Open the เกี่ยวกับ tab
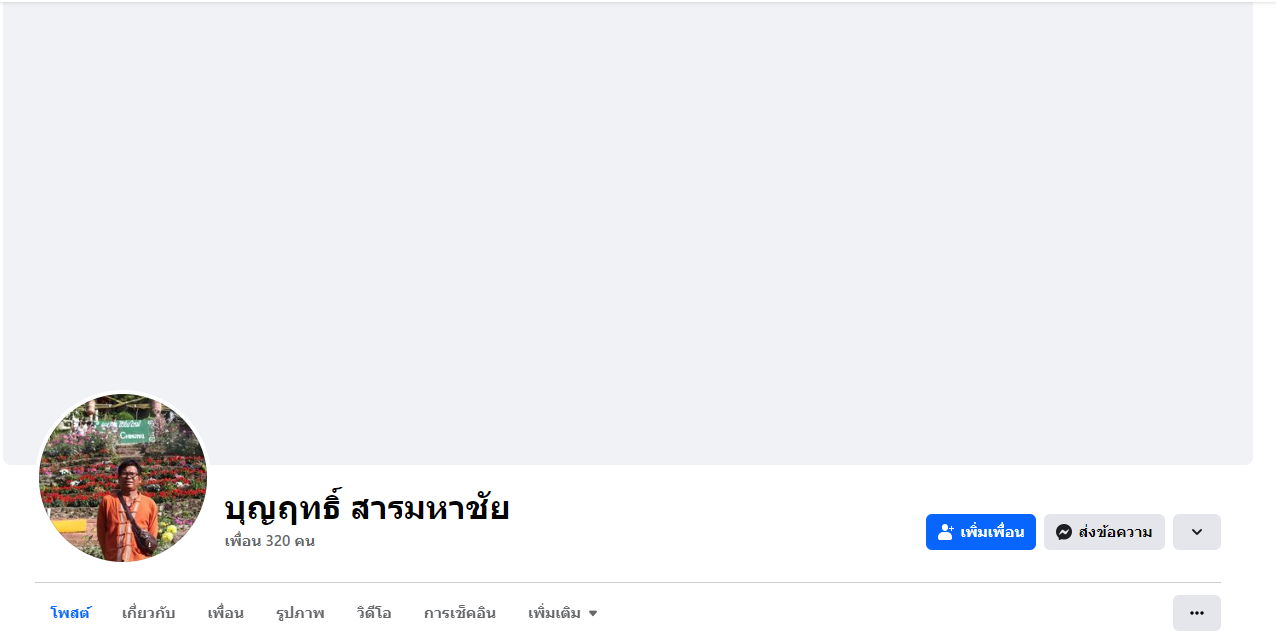 [x=148, y=613]
